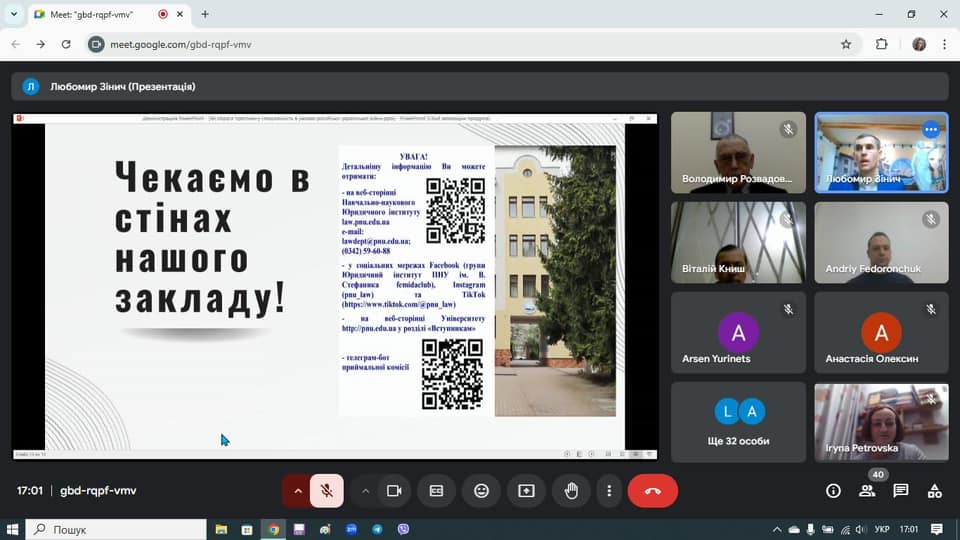Expand audio settings arrow beside microphone

point(298,491)
